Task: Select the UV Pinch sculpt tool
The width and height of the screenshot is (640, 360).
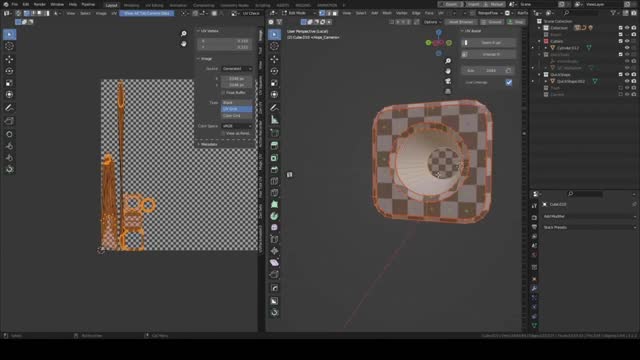Action: [9, 158]
